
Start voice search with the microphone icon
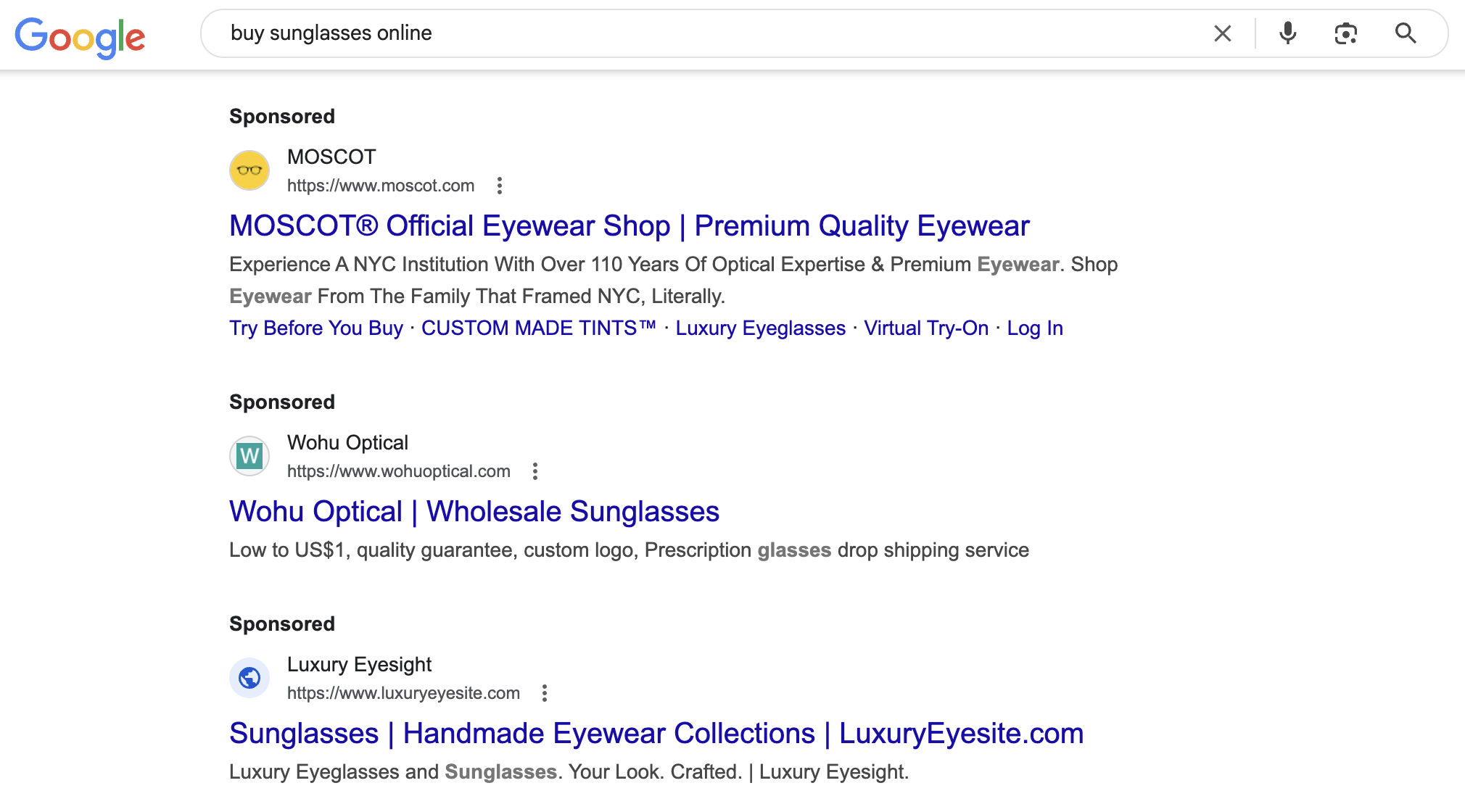1288,33
